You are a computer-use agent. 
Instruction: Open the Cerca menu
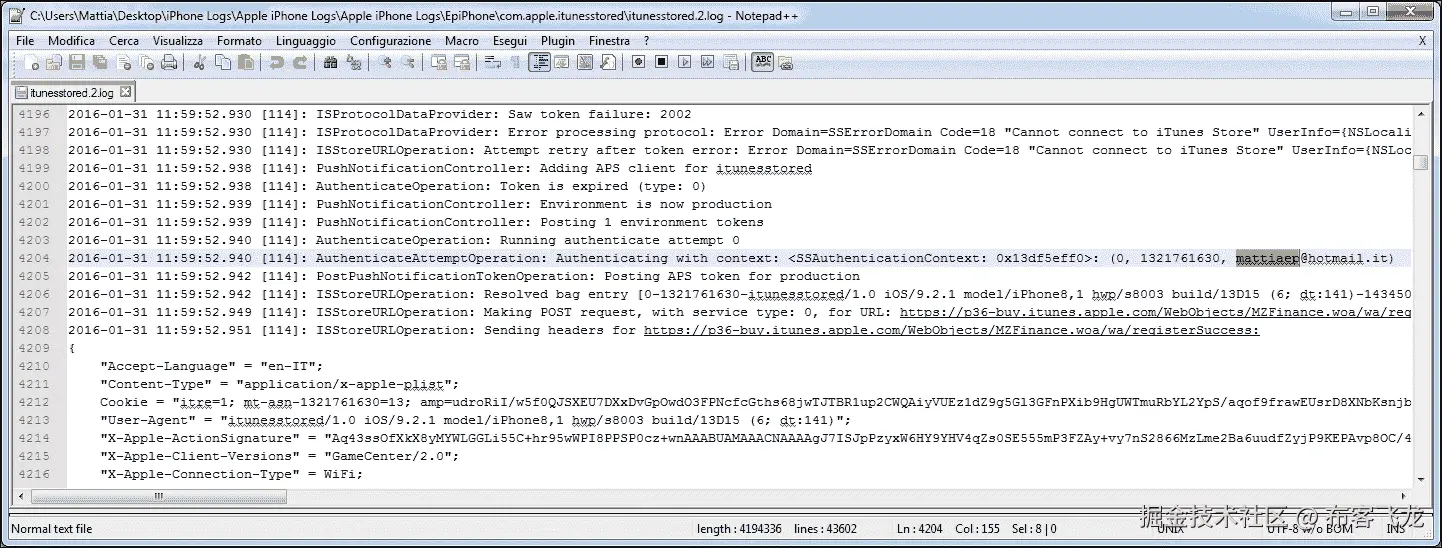pyautogui.click(x=124, y=41)
